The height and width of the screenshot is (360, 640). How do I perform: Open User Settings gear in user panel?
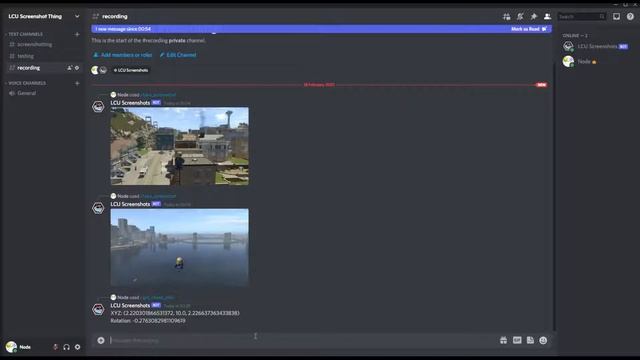(78, 347)
